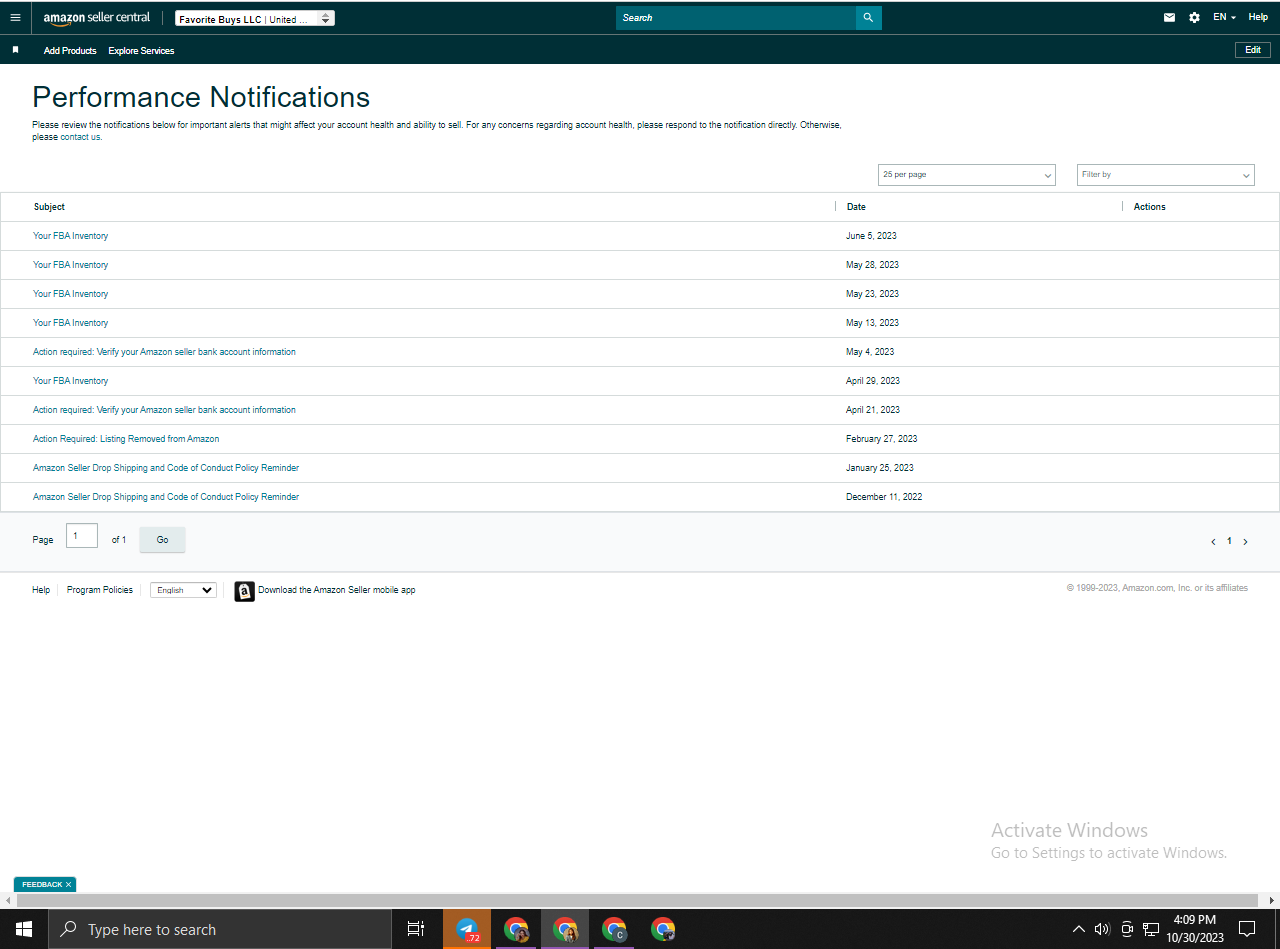The height and width of the screenshot is (949, 1280).
Task: Click the Windows taskbar search box
Action: 220,929
